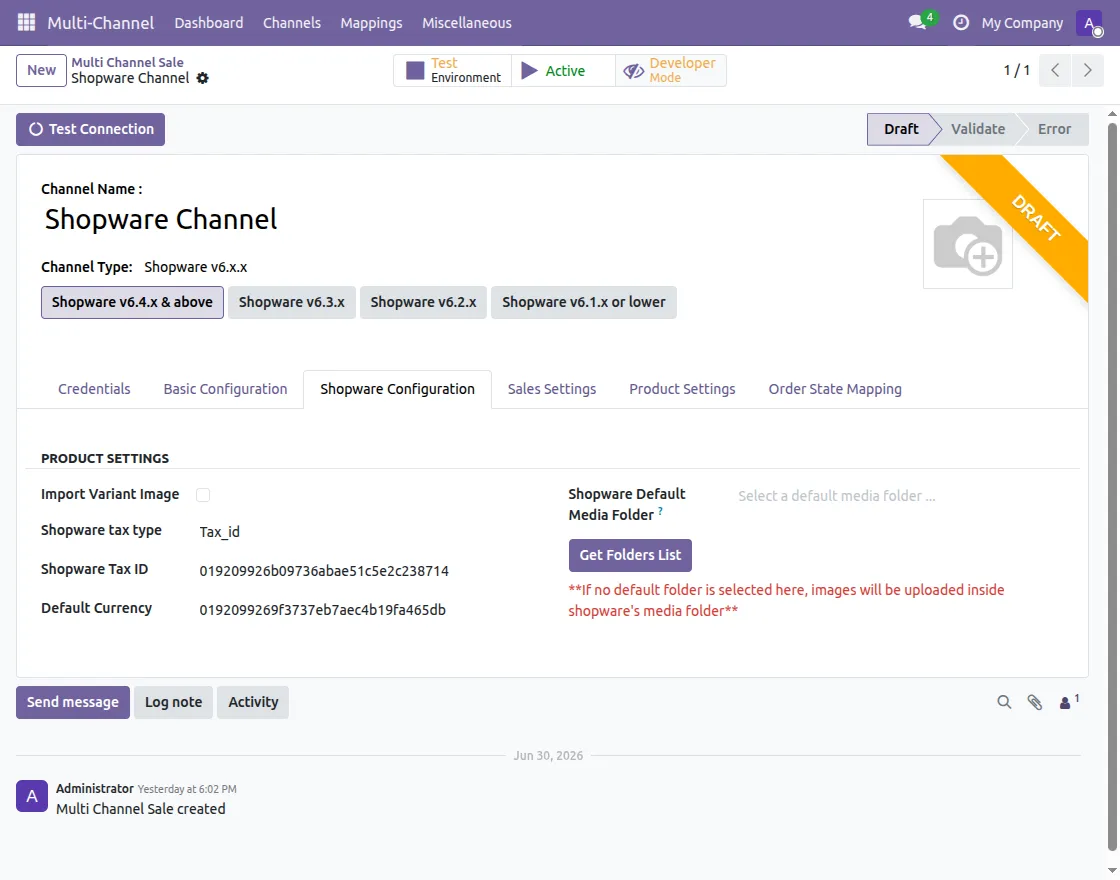Select Shopware v6.4.x & above option
Screen dimensions: 1120x880
point(132,302)
